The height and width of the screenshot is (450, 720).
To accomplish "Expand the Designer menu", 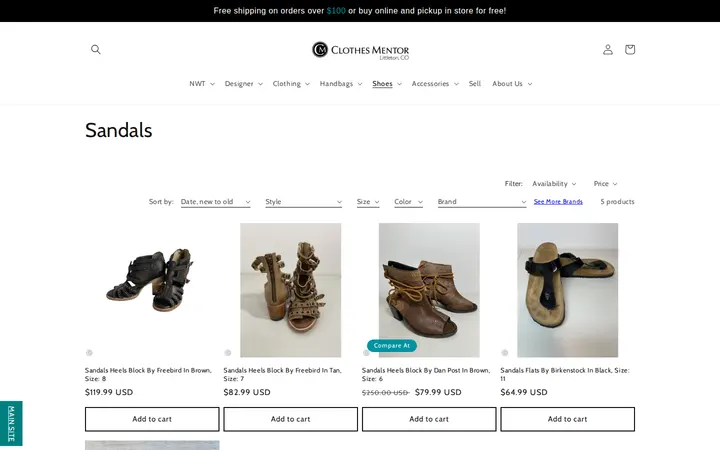I will (243, 84).
